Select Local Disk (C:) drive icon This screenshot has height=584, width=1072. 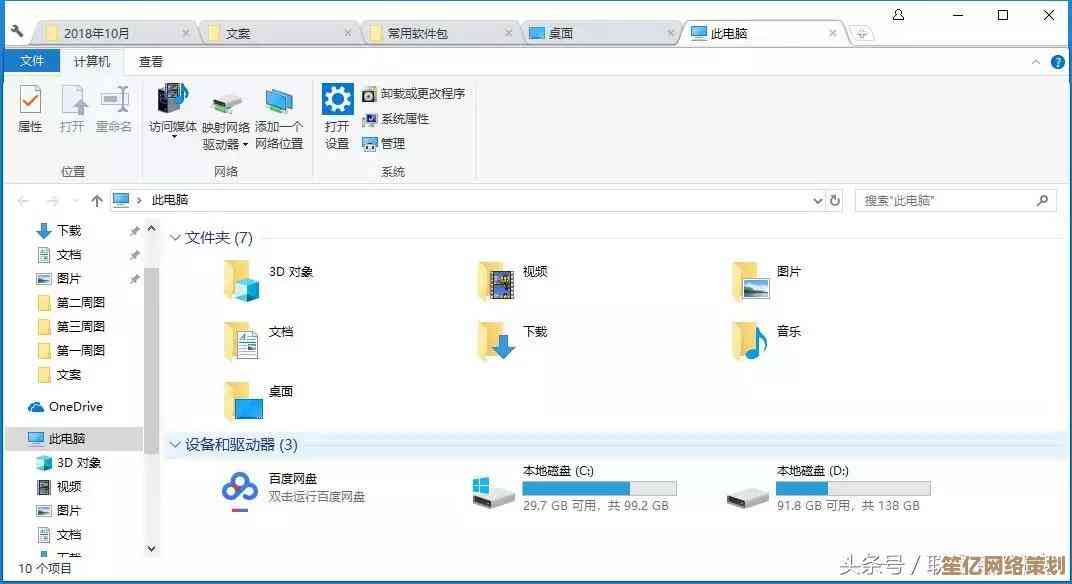click(494, 490)
